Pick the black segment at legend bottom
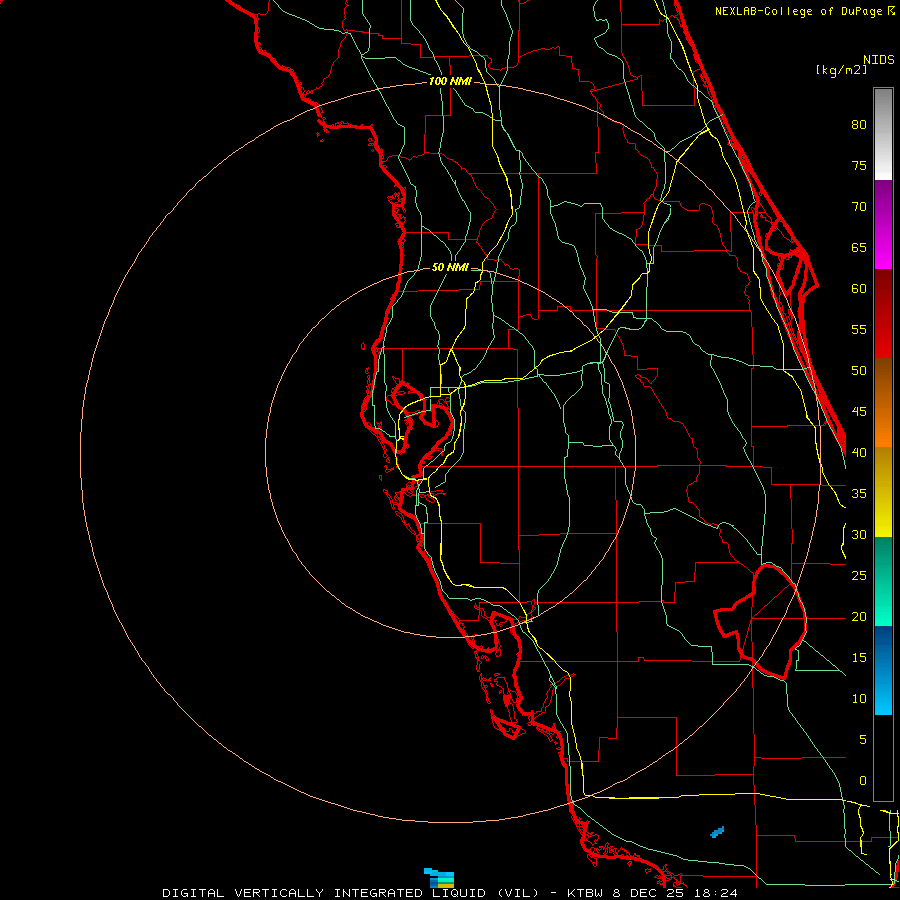900x900 pixels. [x=883, y=758]
